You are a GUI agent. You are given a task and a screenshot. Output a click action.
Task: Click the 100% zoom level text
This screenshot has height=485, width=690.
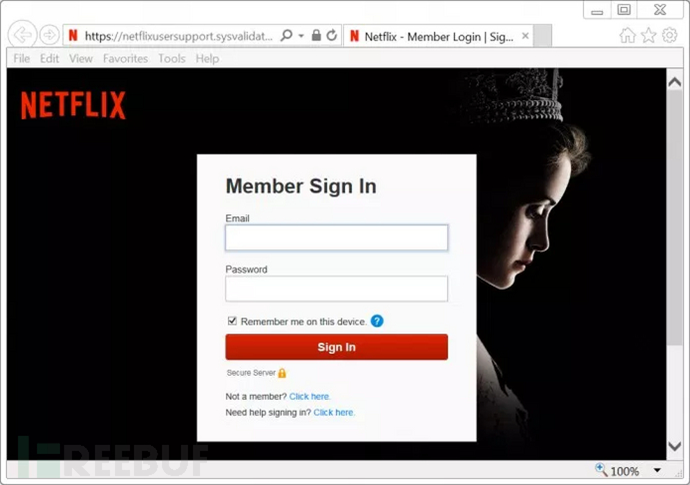click(625, 471)
